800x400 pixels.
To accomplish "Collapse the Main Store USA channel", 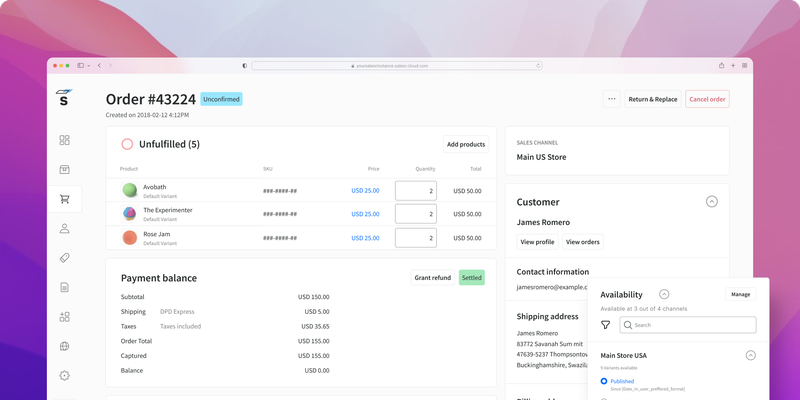I will click(751, 356).
